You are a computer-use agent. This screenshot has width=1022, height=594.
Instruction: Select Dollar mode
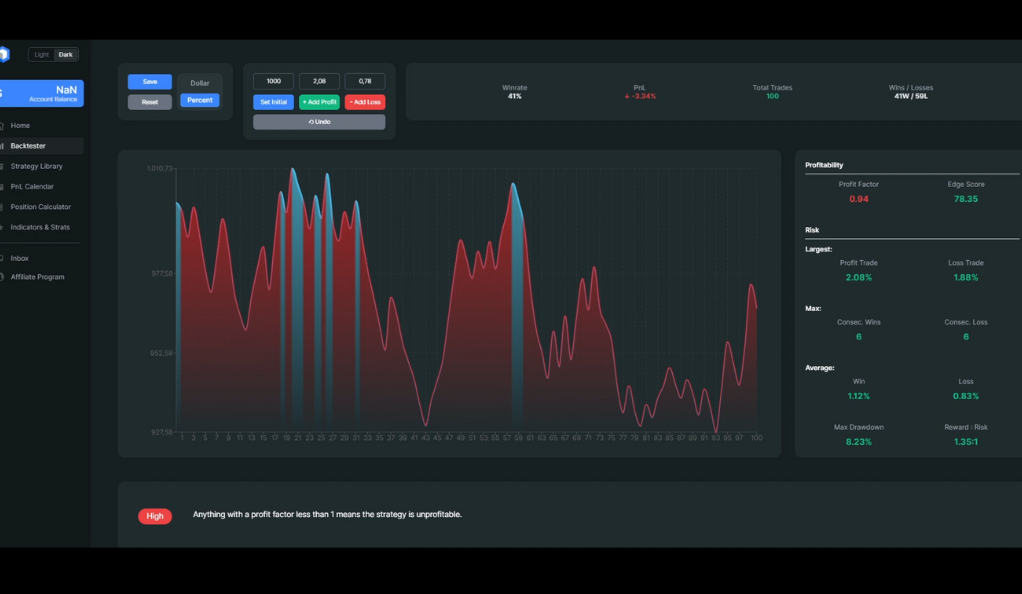coord(199,83)
